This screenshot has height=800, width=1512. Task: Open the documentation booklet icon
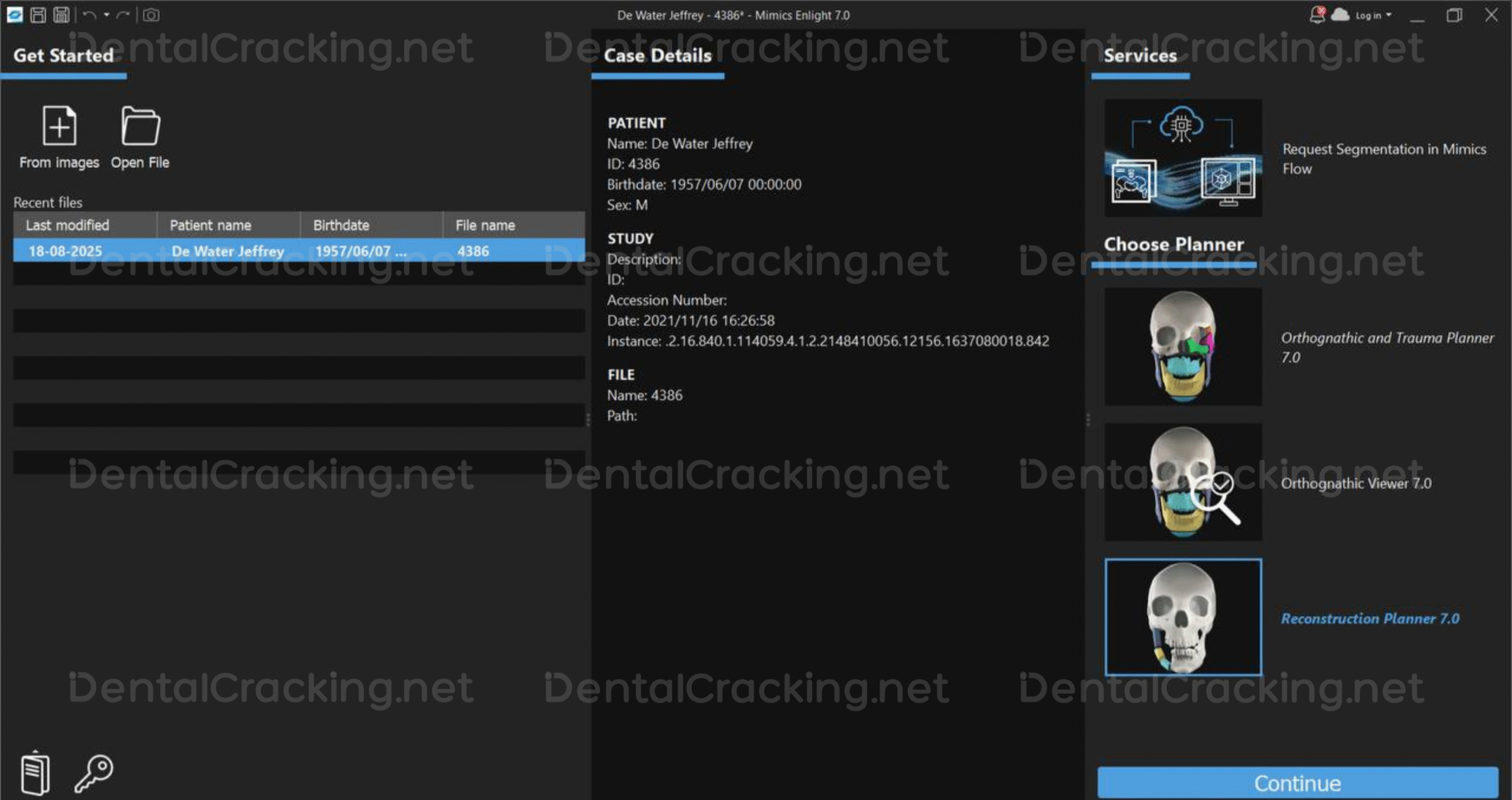tap(35, 773)
